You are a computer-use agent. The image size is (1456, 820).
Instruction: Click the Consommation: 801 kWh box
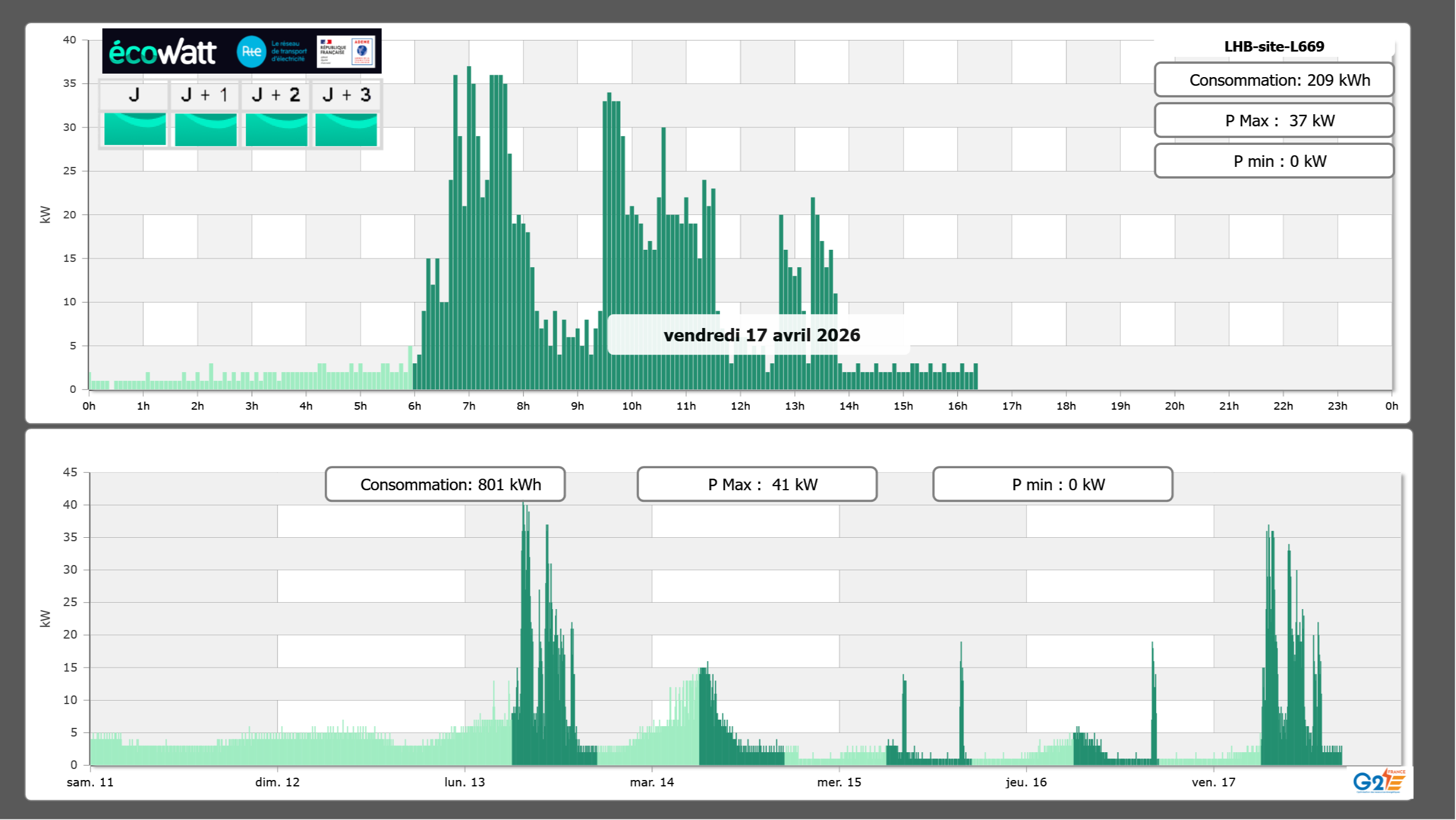click(x=445, y=484)
